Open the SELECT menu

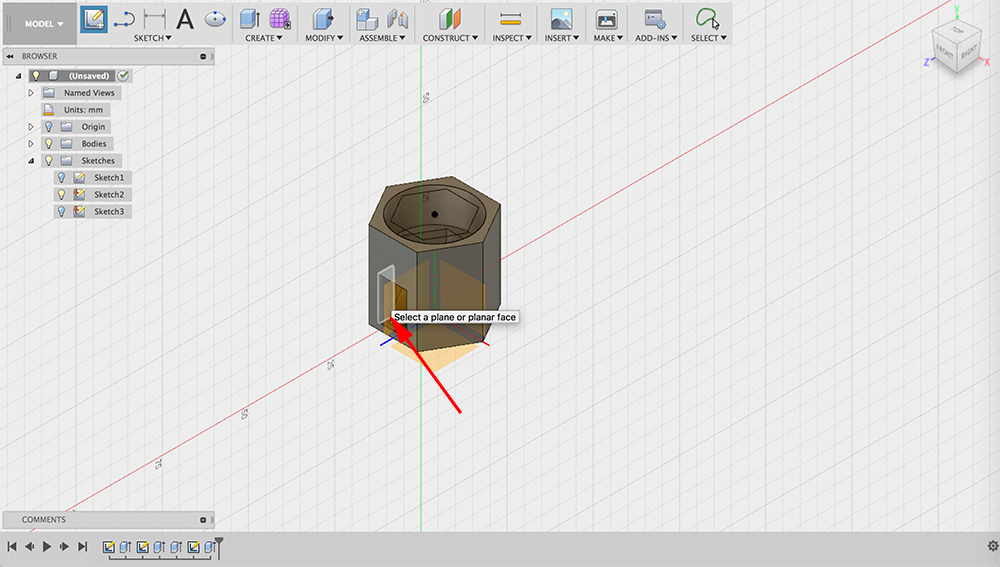pyautogui.click(x=709, y=38)
